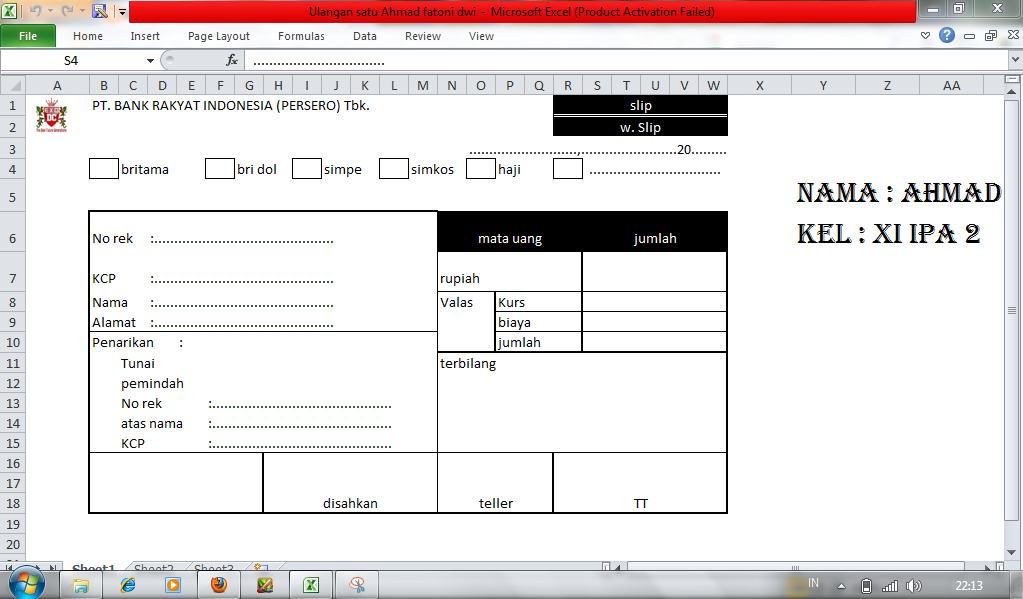
Task: Select the row 5 header
Action: coord(12,197)
